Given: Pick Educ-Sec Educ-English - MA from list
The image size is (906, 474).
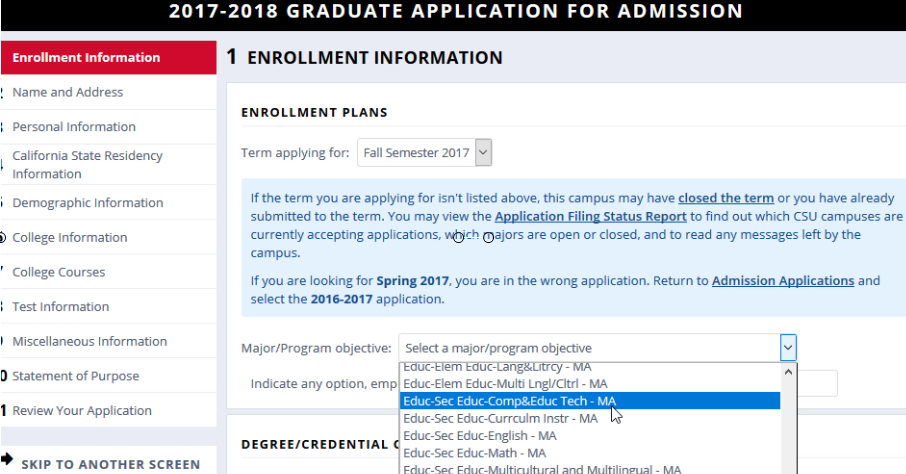Looking at the screenshot, I should [x=590, y=436].
